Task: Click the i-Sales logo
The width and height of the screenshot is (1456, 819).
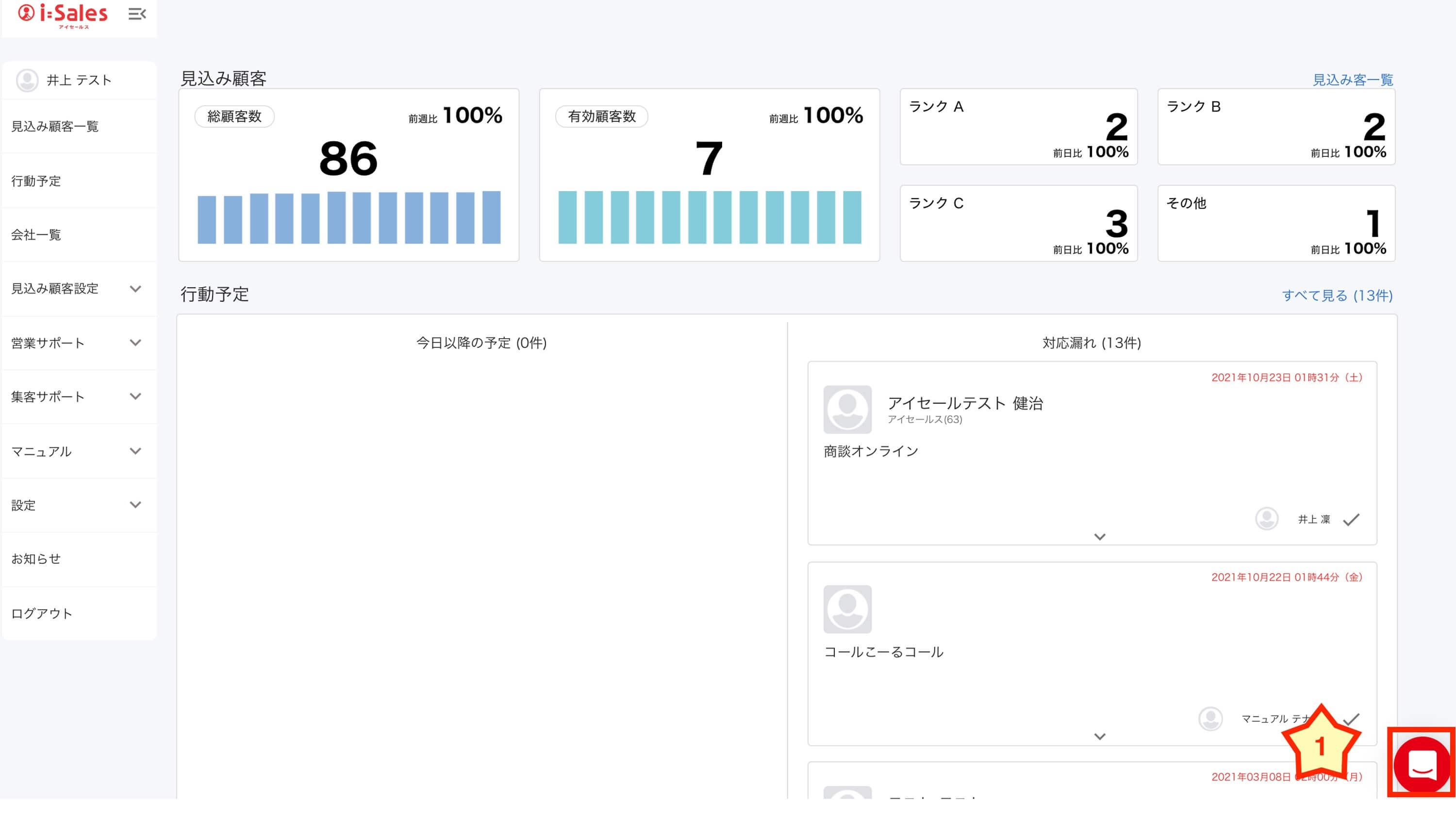Action: (62, 15)
